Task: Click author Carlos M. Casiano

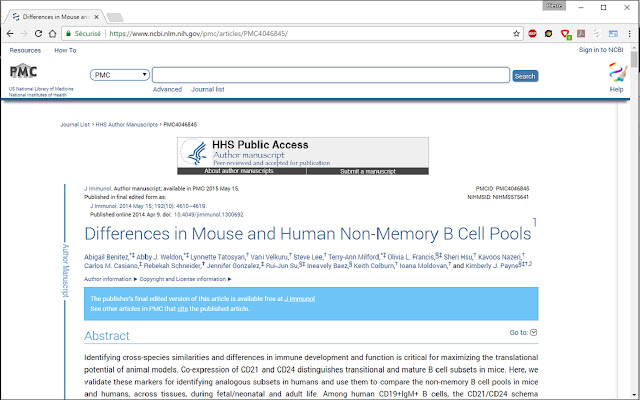Action: pyautogui.click(x=111, y=266)
